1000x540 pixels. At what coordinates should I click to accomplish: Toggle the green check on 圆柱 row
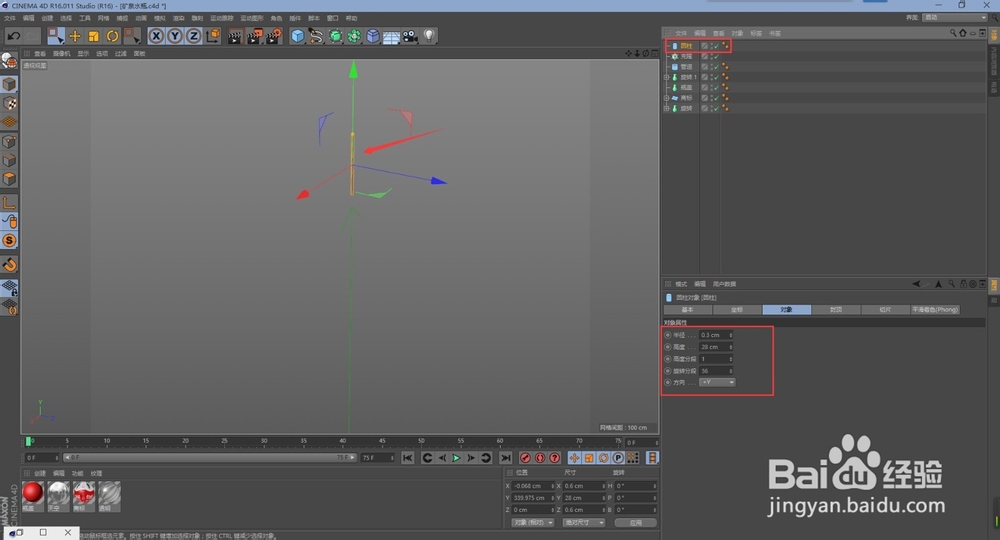tap(716, 46)
